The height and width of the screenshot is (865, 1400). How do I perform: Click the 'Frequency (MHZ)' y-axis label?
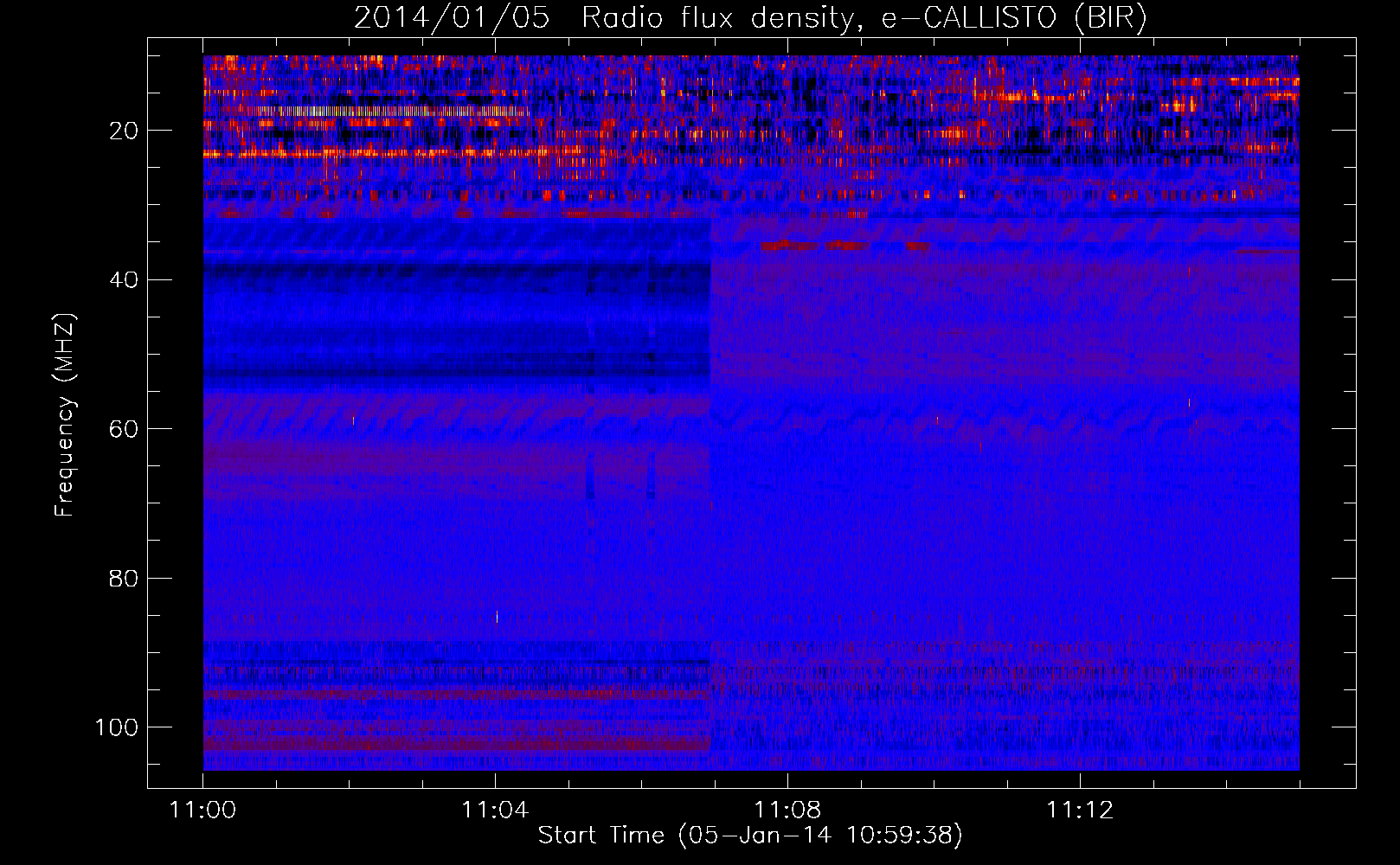(x=65, y=414)
